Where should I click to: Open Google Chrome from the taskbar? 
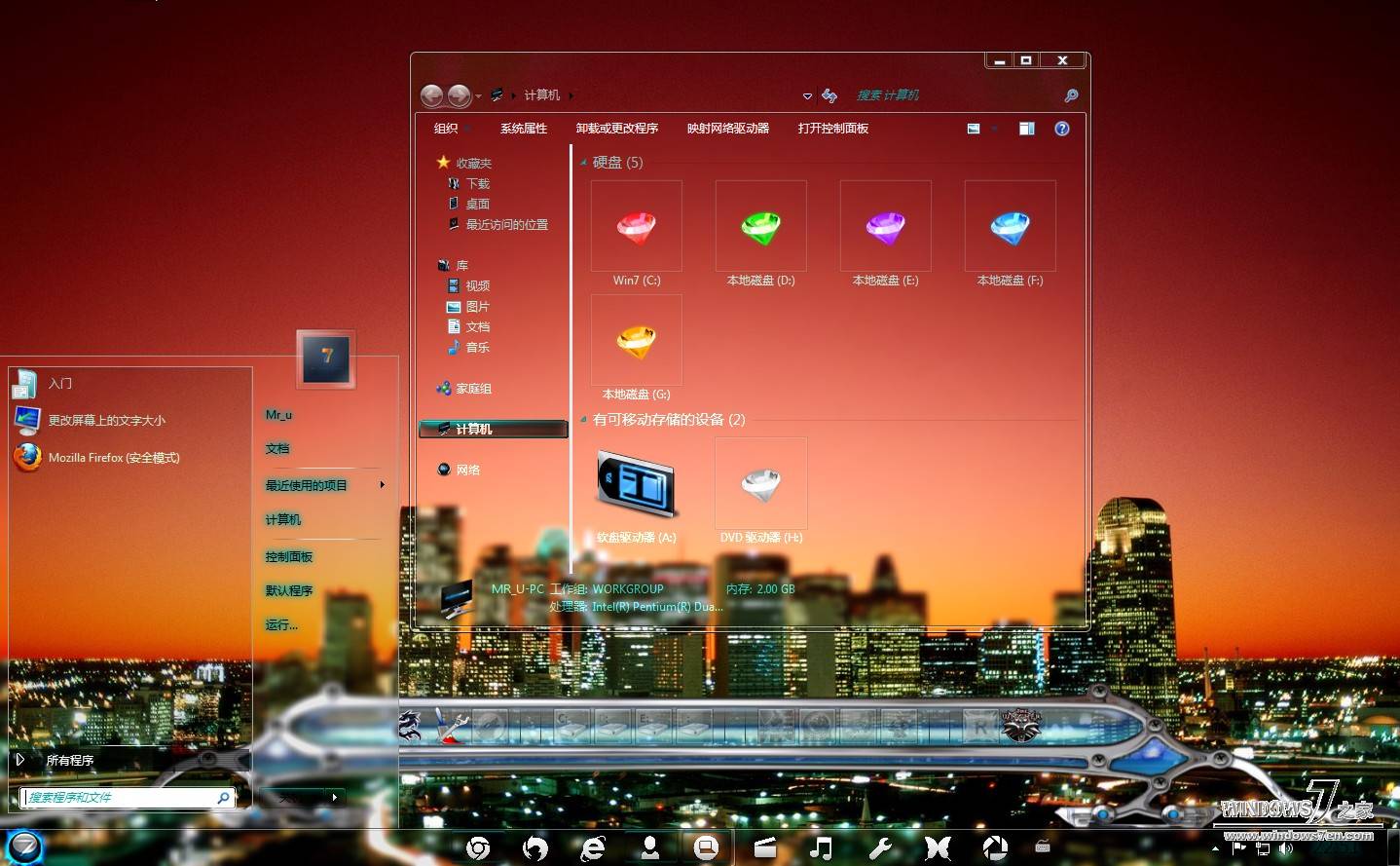(x=478, y=847)
